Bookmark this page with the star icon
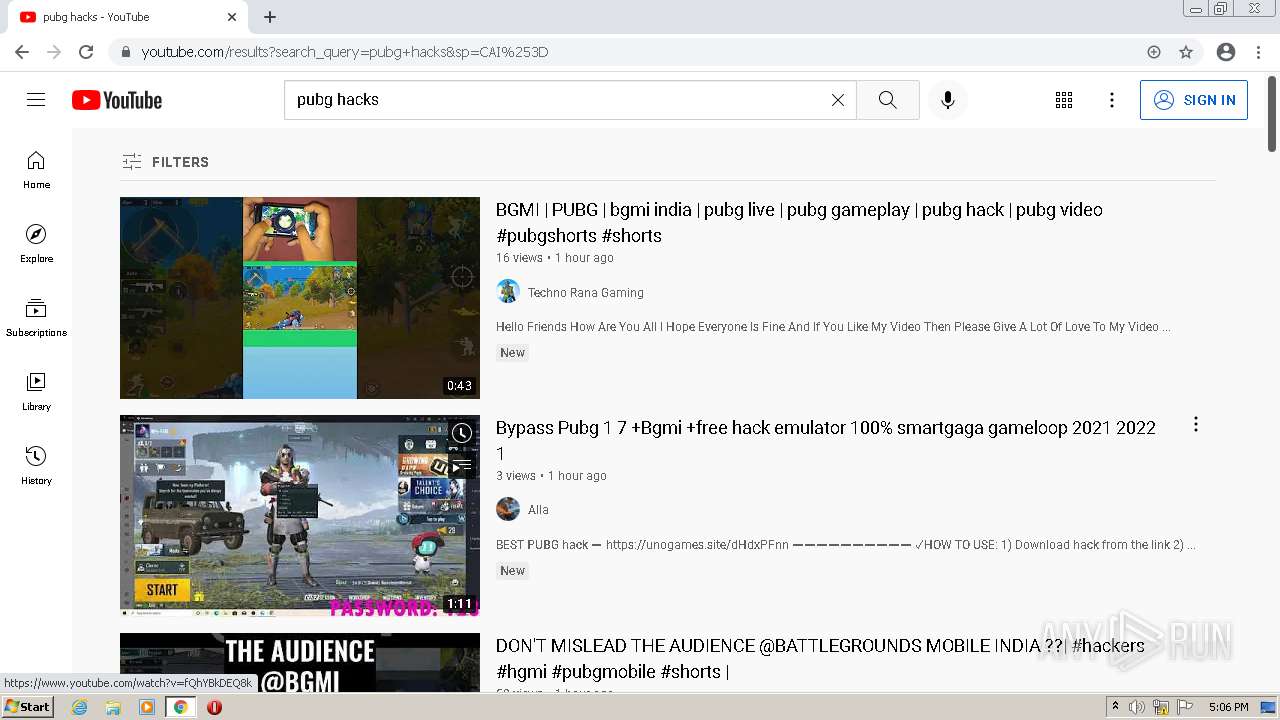The image size is (1280, 720). coord(1186,52)
